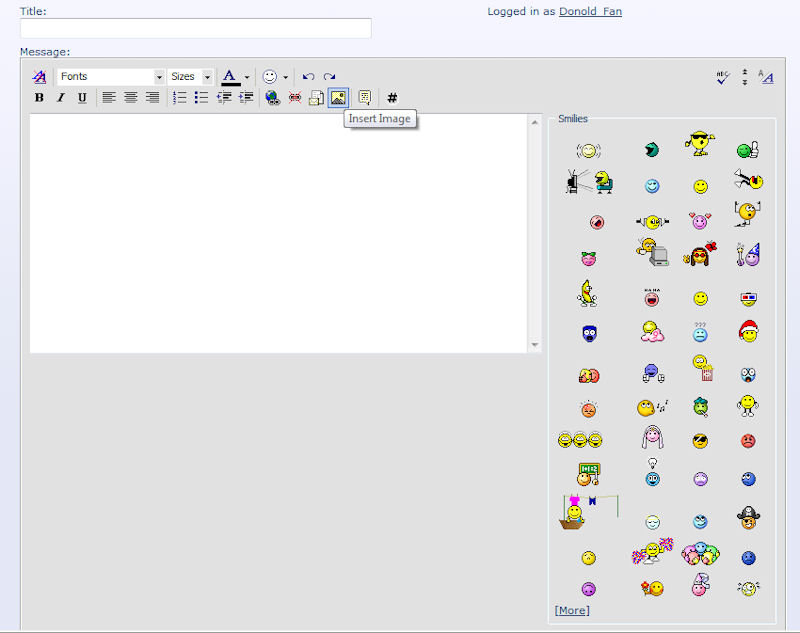Screen dimensions: 800x633
Task: Insert the green thumbs-up smiley
Action: [748, 150]
